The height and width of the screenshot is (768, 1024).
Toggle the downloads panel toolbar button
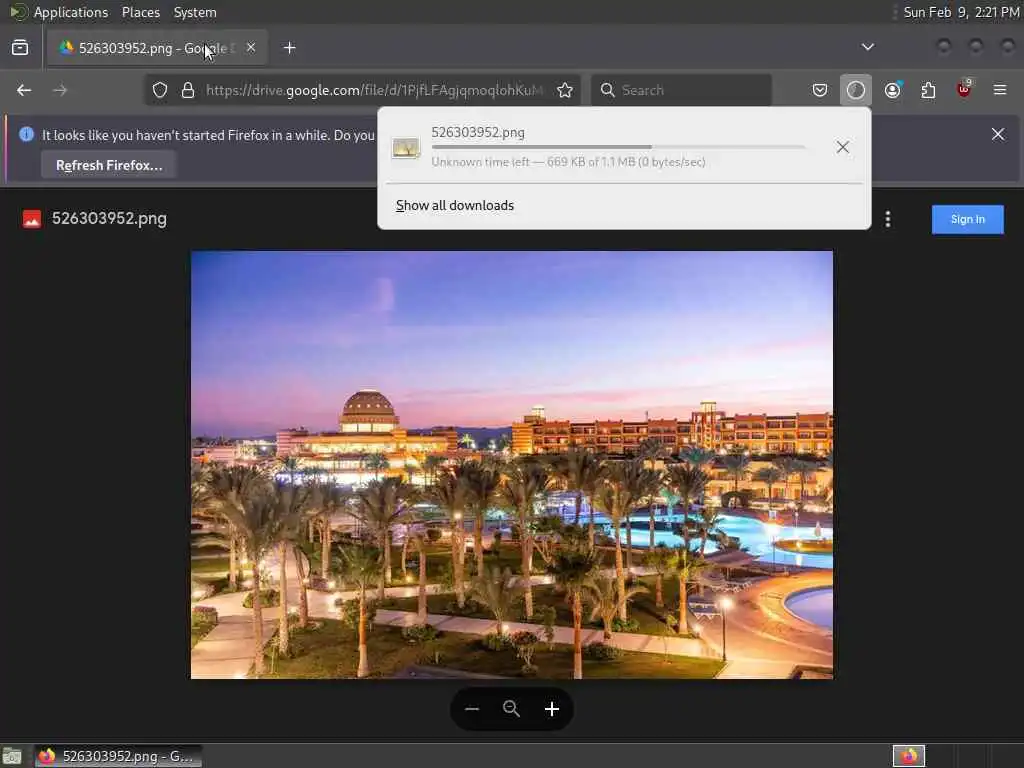pyautogui.click(x=856, y=90)
